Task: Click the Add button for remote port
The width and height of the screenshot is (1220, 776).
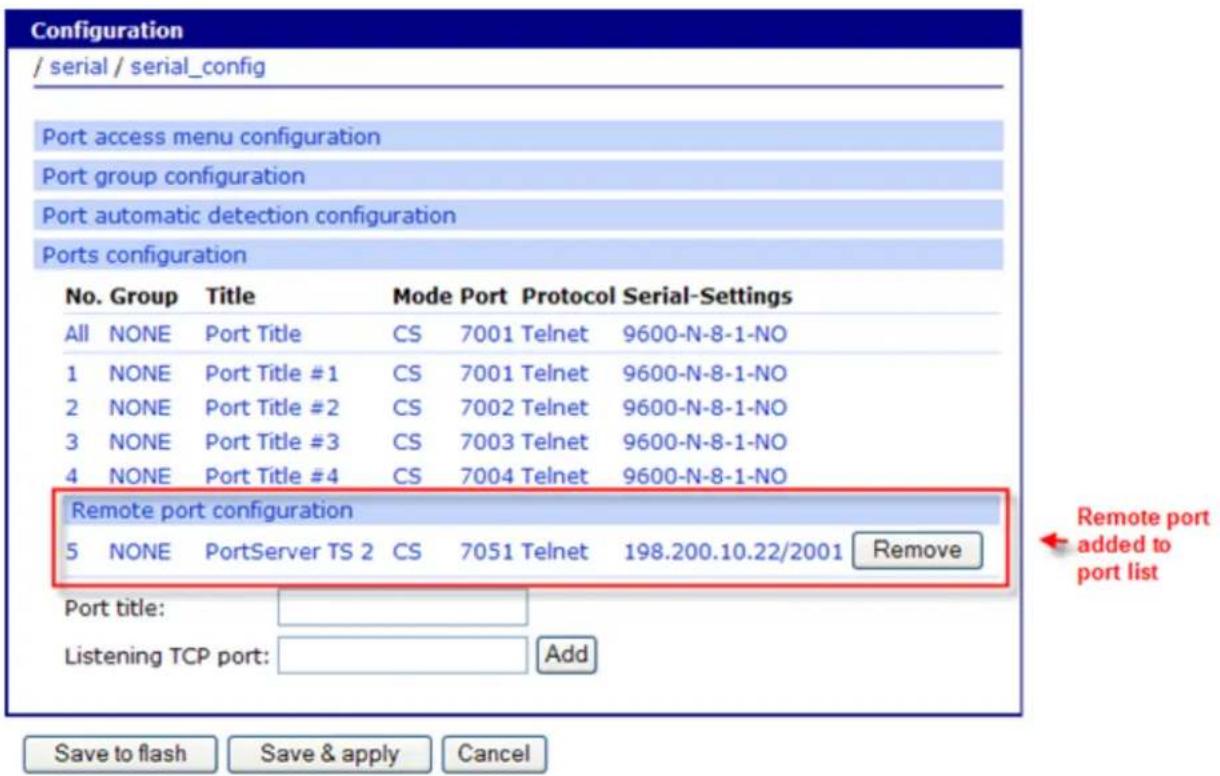Action: tap(567, 656)
